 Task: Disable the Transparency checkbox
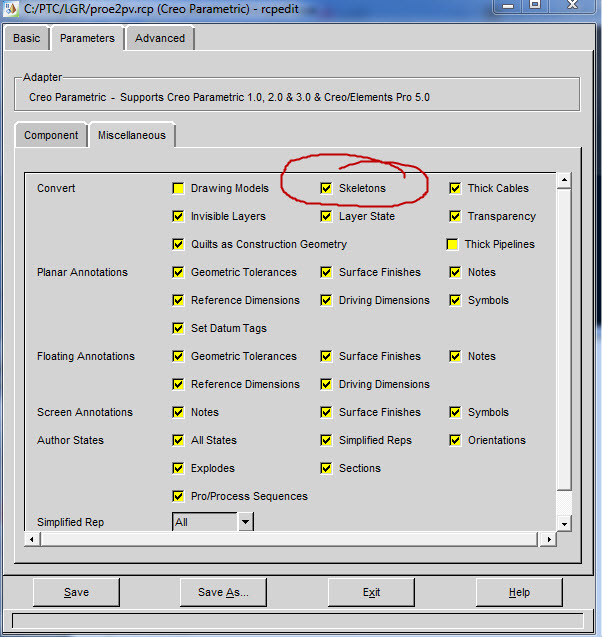pyautogui.click(x=455, y=216)
